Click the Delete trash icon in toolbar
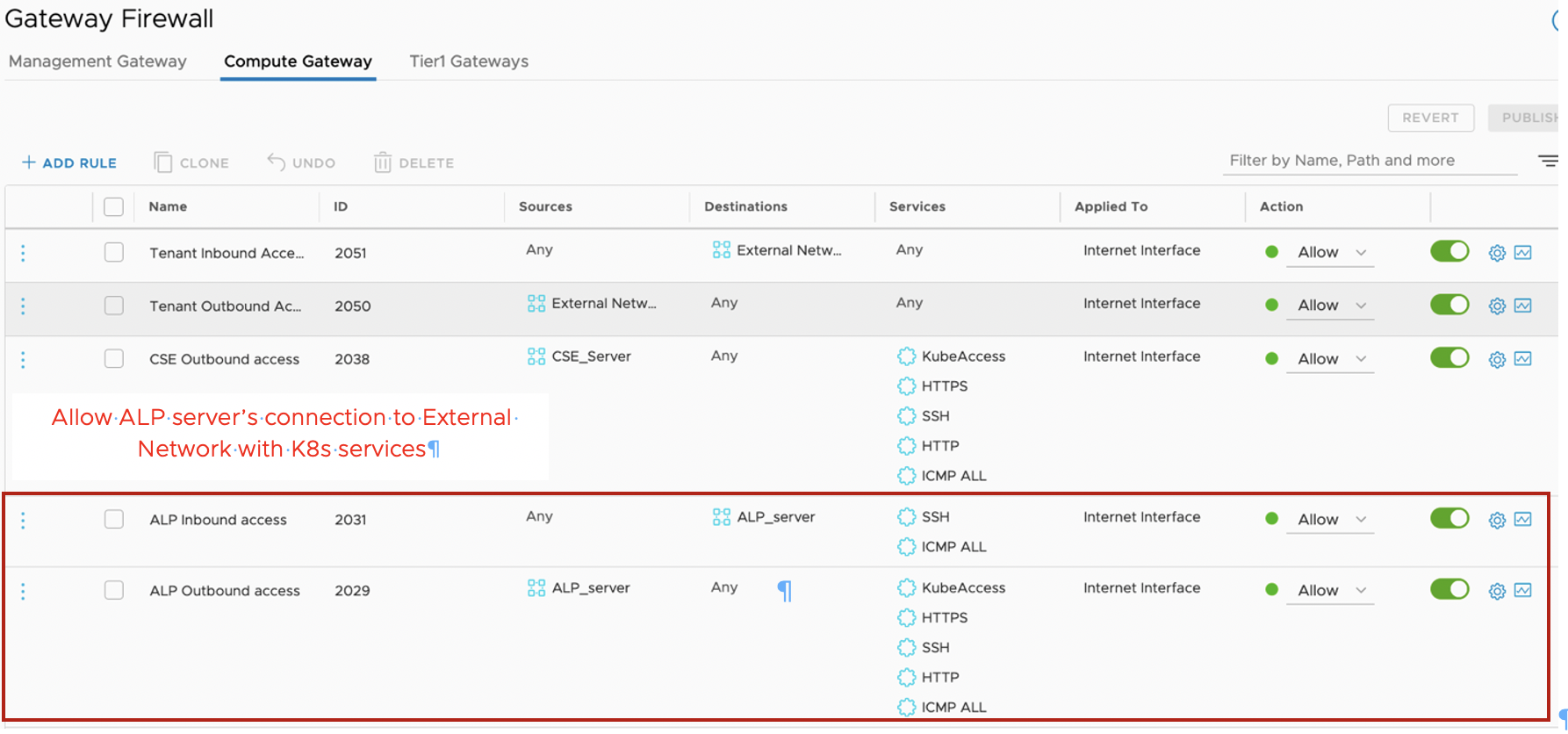 [383, 162]
